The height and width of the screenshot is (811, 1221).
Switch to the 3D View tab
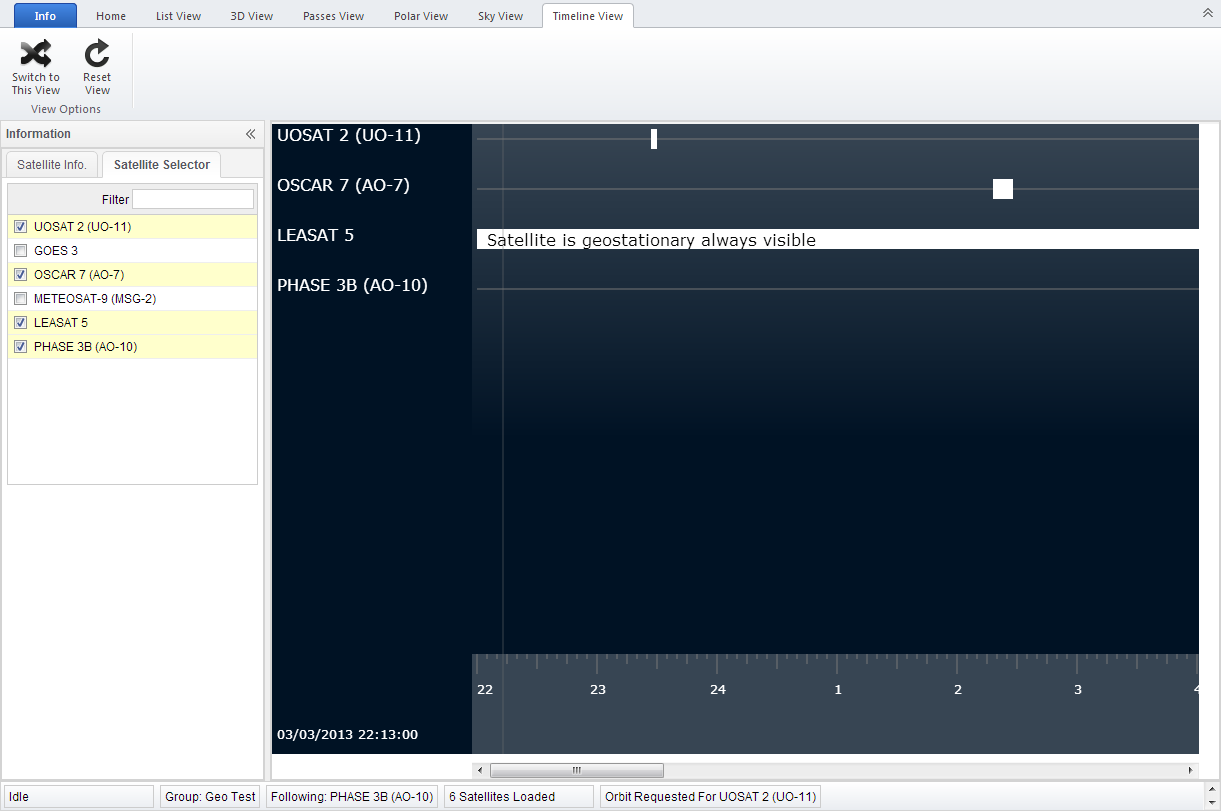pyautogui.click(x=252, y=16)
